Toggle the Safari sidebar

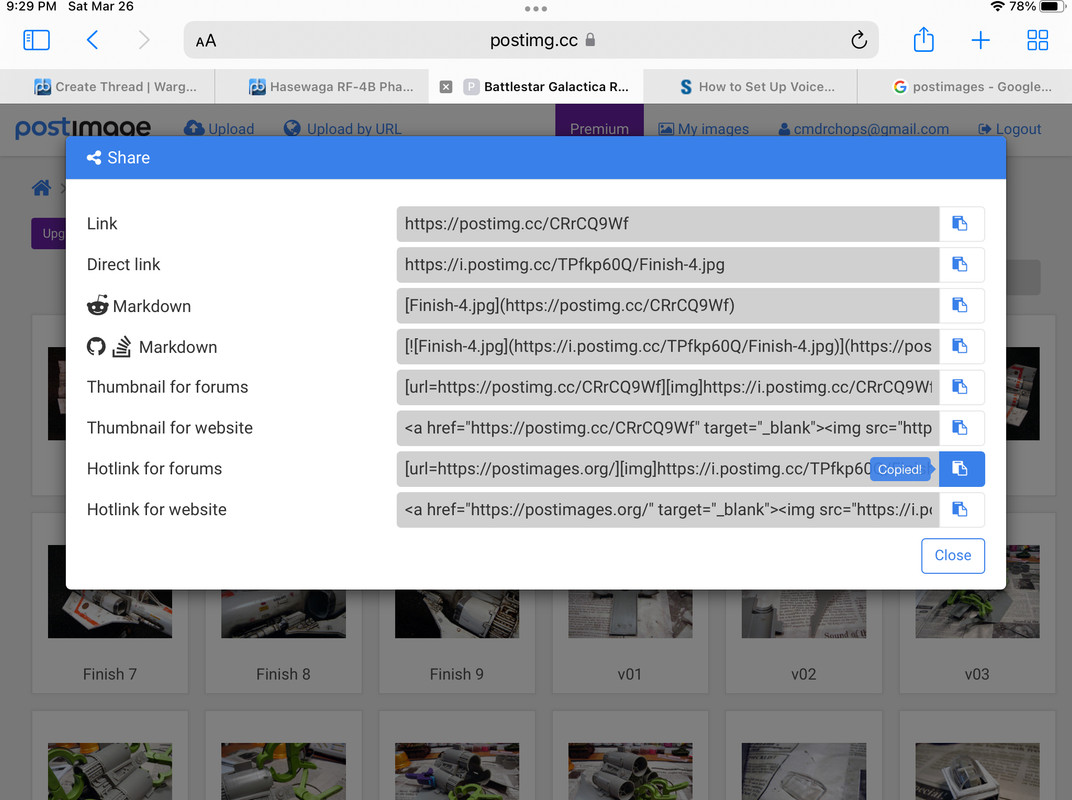(36, 40)
